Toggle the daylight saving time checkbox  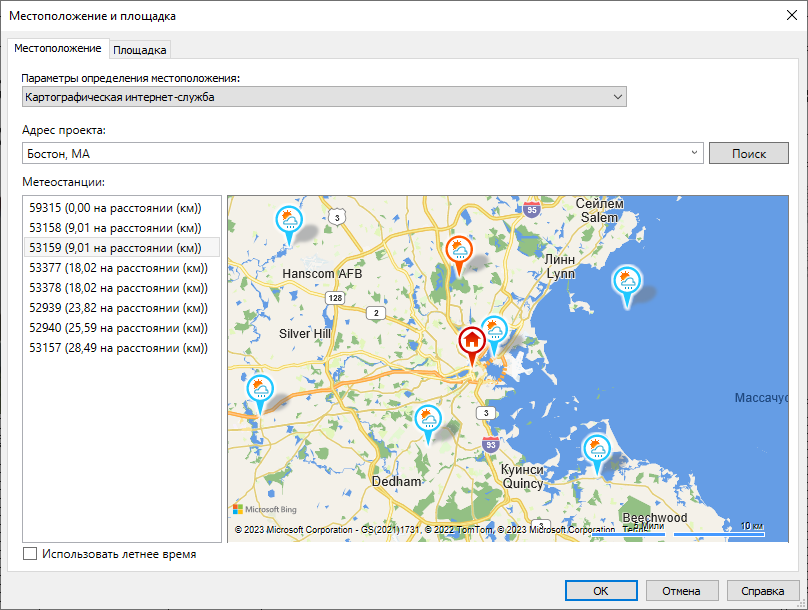pyautogui.click(x=30, y=554)
